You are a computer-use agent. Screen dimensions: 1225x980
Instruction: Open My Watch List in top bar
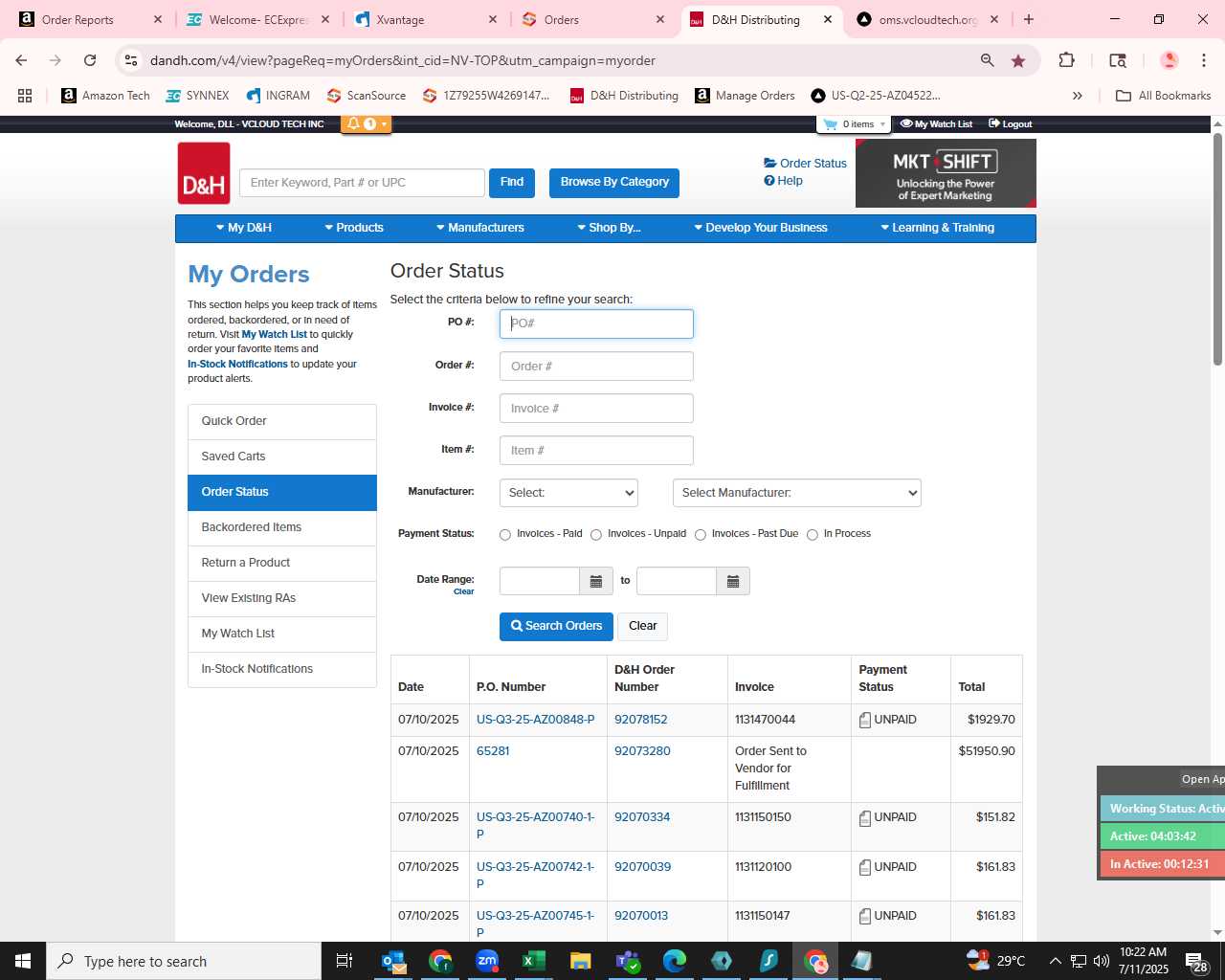[936, 124]
